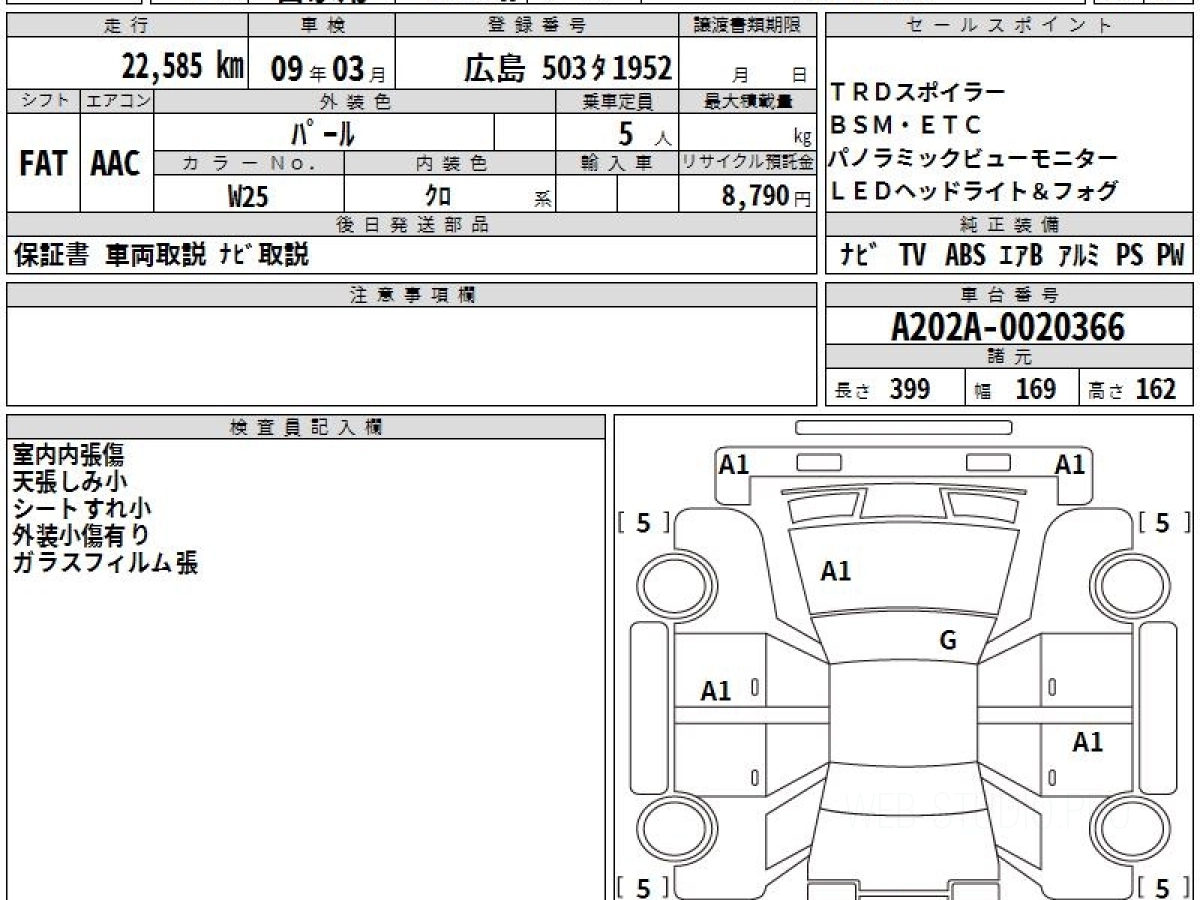This screenshot has width=1200, height=900.
Task: Select the AAC air conditioner cell
Action: click(x=116, y=164)
